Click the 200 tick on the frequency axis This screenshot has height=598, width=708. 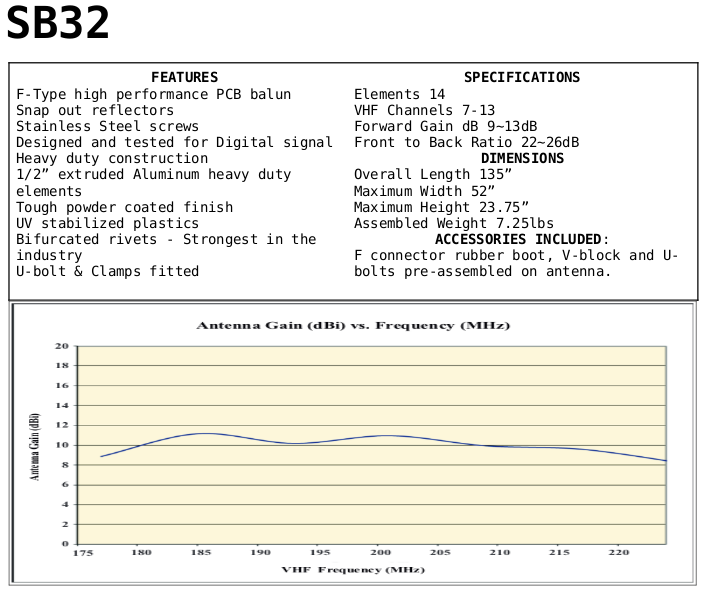point(380,552)
